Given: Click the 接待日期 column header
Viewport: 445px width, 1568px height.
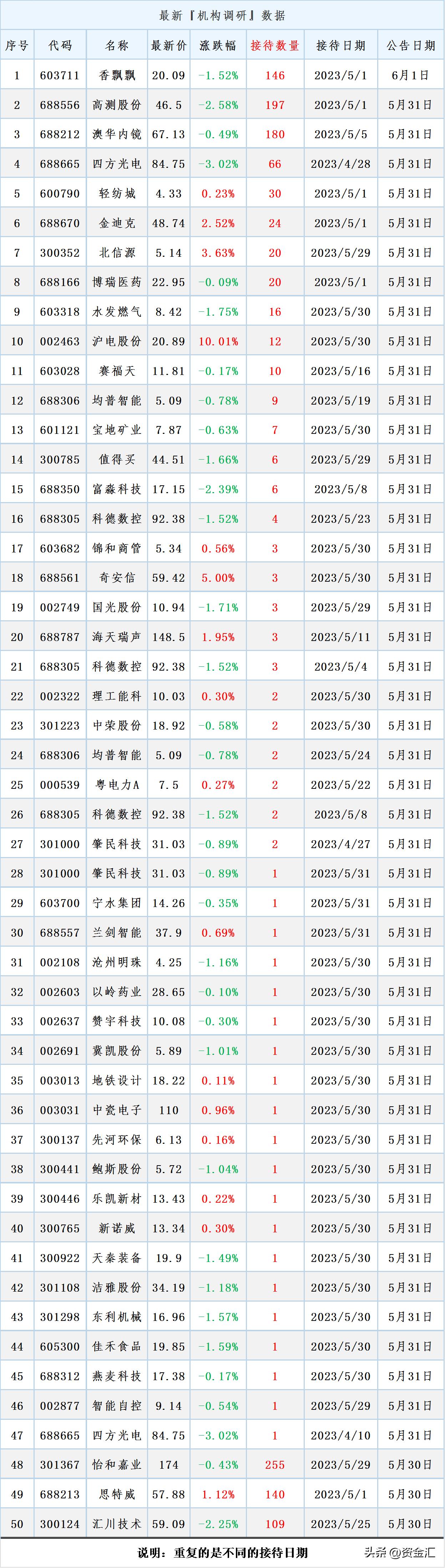Looking at the screenshot, I should [340, 46].
